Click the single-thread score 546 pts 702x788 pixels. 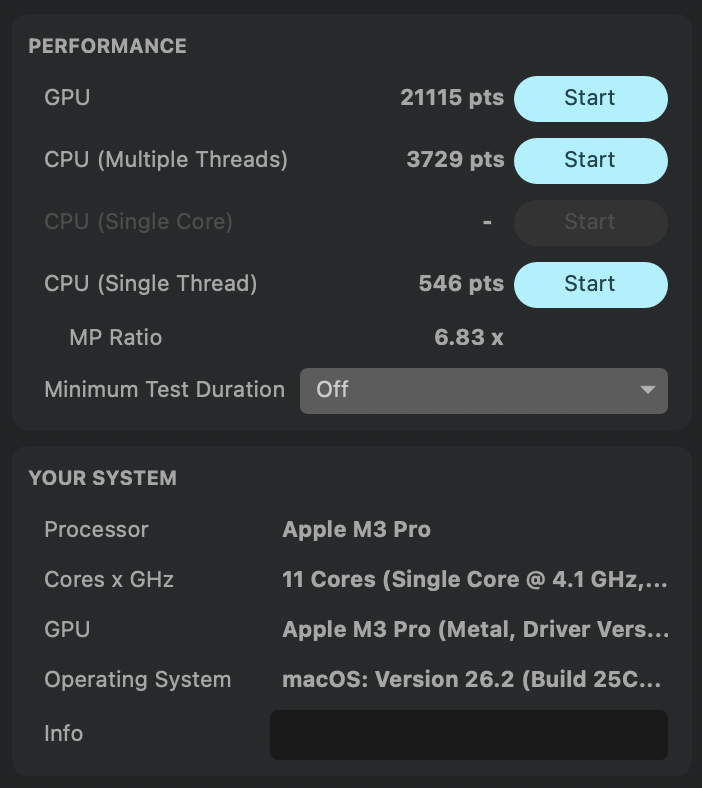click(461, 284)
